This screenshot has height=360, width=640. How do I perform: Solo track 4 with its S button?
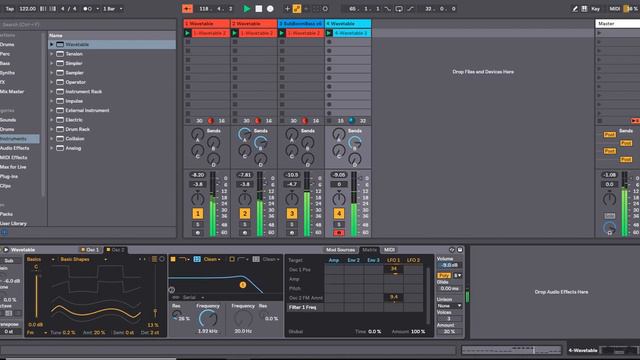click(x=339, y=224)
